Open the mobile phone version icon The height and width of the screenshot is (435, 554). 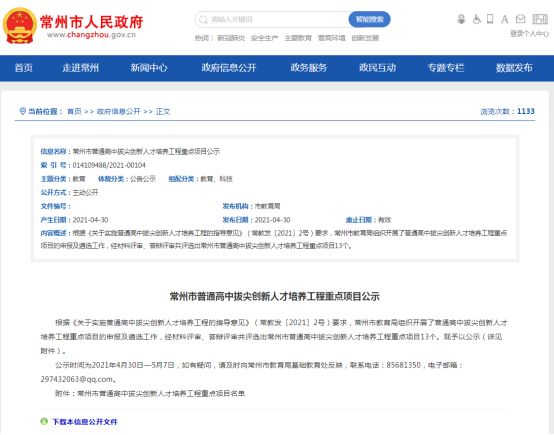coord(490,19)
